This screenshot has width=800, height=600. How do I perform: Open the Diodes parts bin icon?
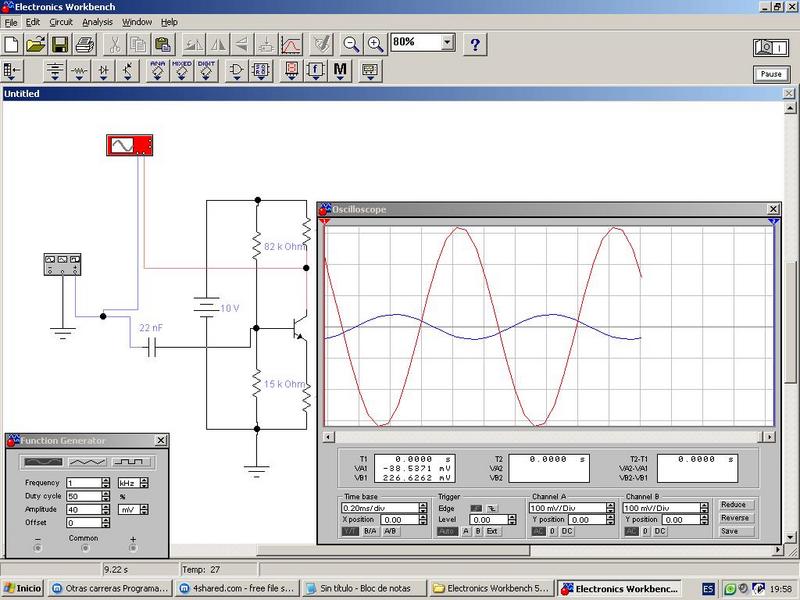[104, 71]
